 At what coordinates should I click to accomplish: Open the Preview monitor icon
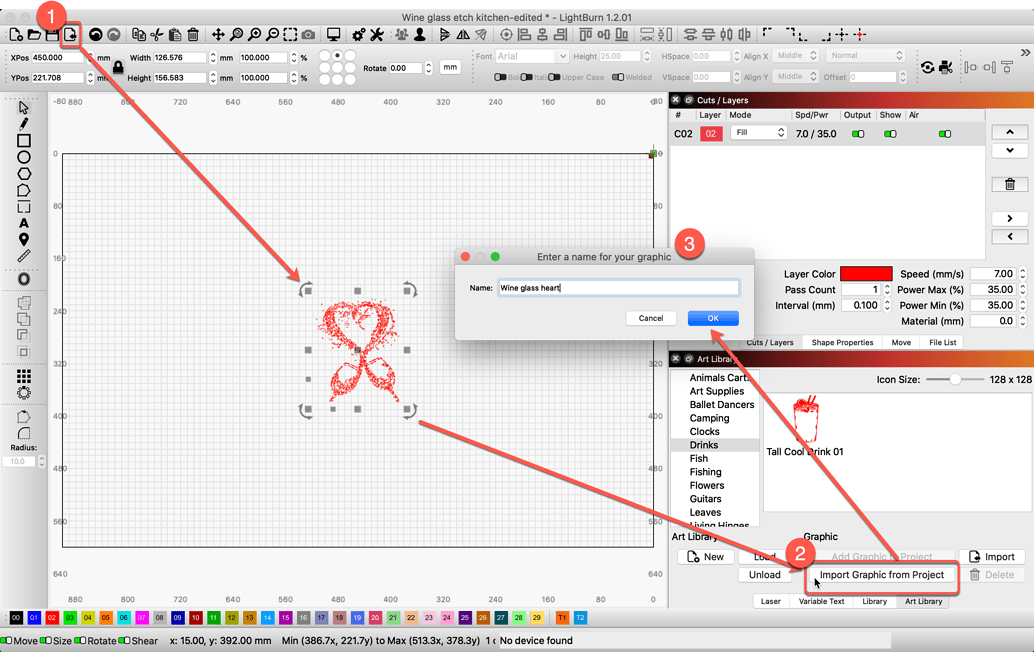coord(334,35)
